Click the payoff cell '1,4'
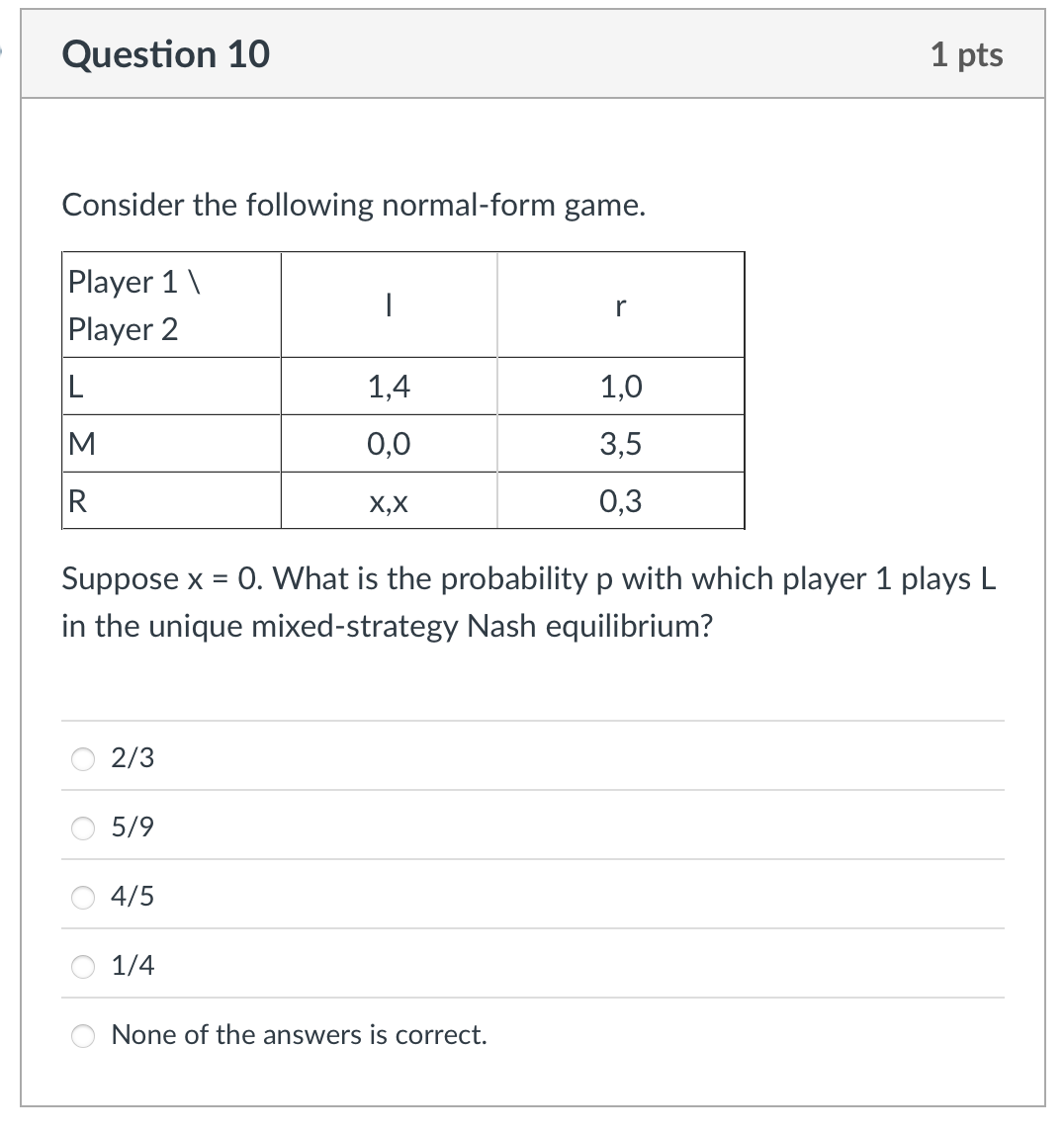 pyautogui.click(x=389, y=386)
